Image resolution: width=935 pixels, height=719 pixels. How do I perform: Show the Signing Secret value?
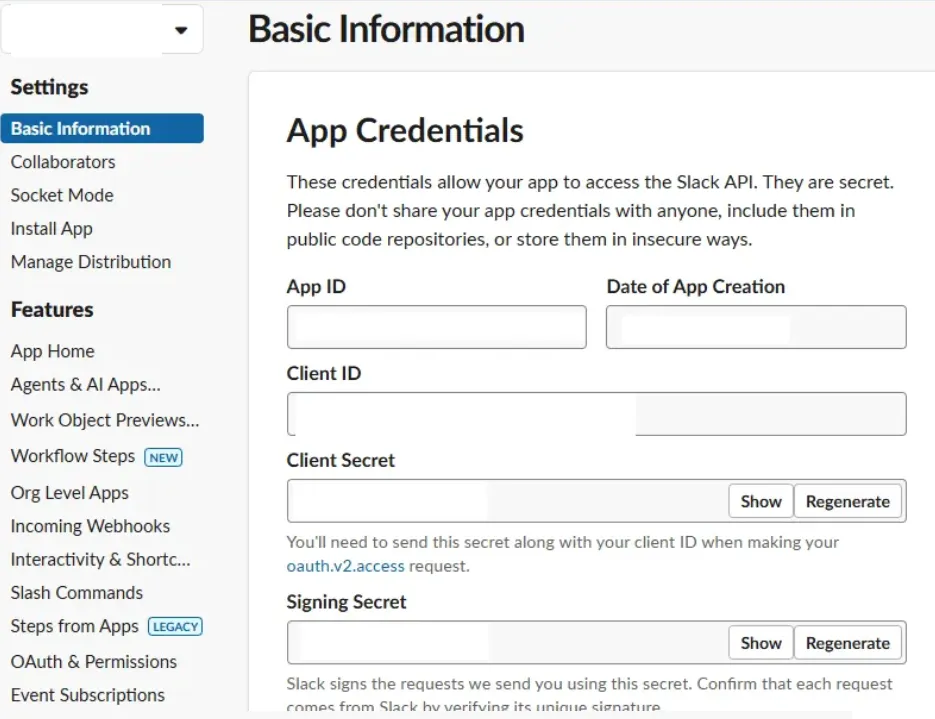(x=761, y=643)
